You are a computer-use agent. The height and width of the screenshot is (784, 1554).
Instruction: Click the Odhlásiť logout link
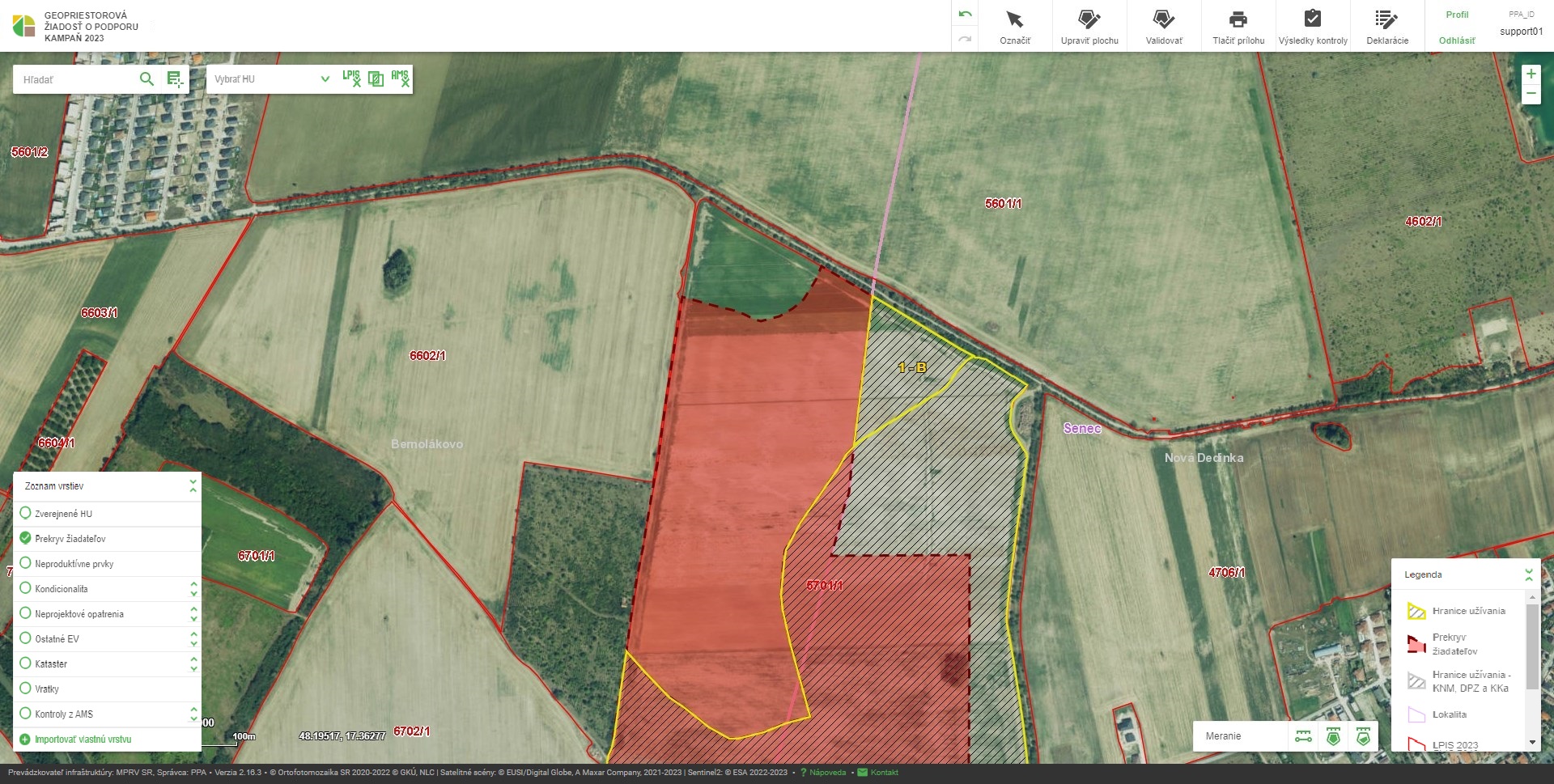tap(1457, 40)
